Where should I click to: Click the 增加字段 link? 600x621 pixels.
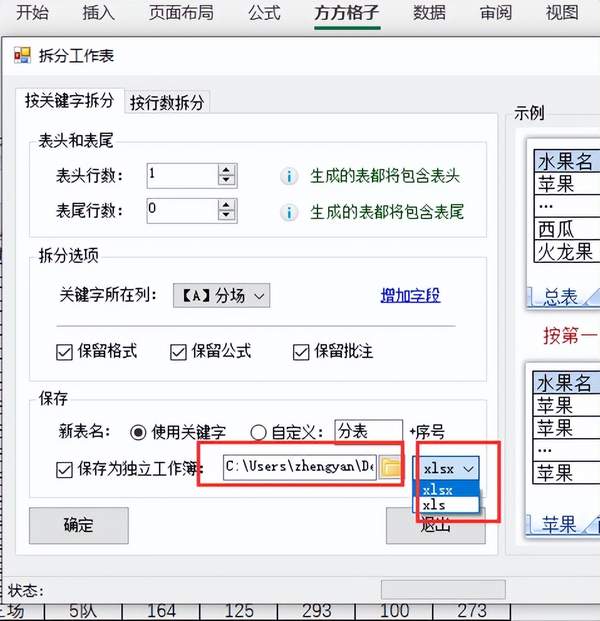(x=410, y=295)
